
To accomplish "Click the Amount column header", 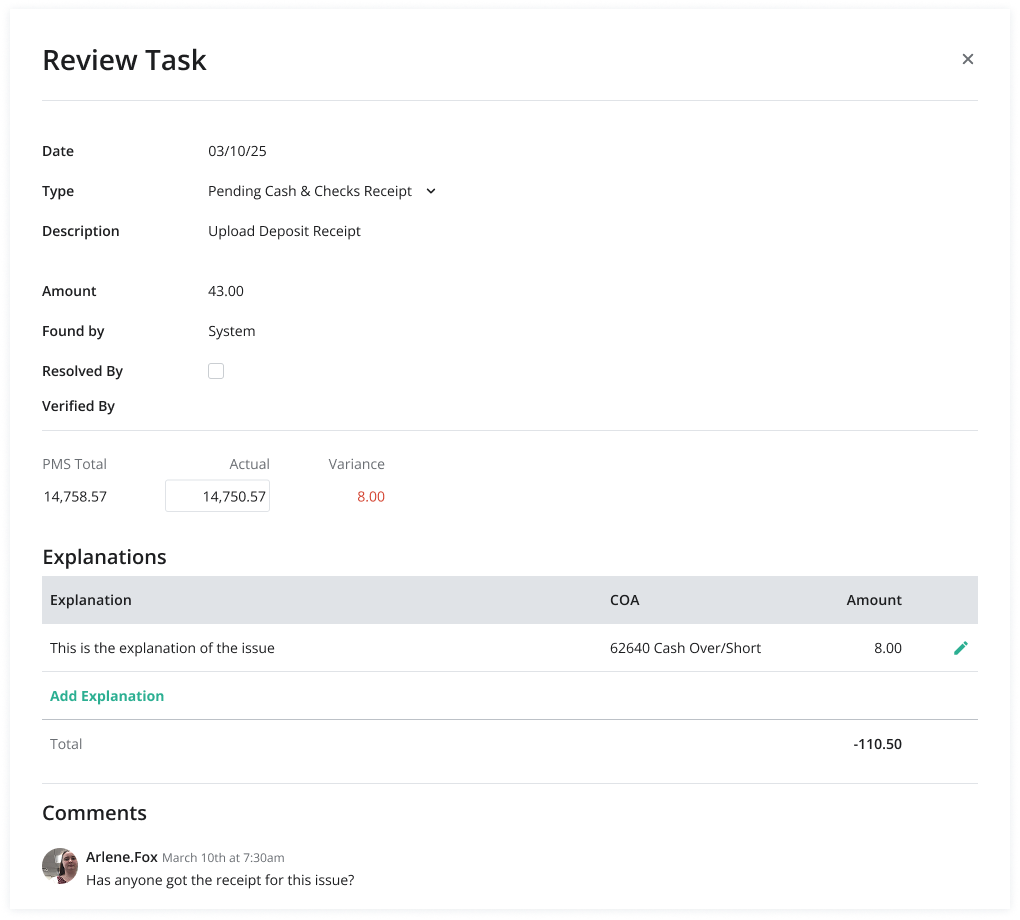I will pos(874,600).
